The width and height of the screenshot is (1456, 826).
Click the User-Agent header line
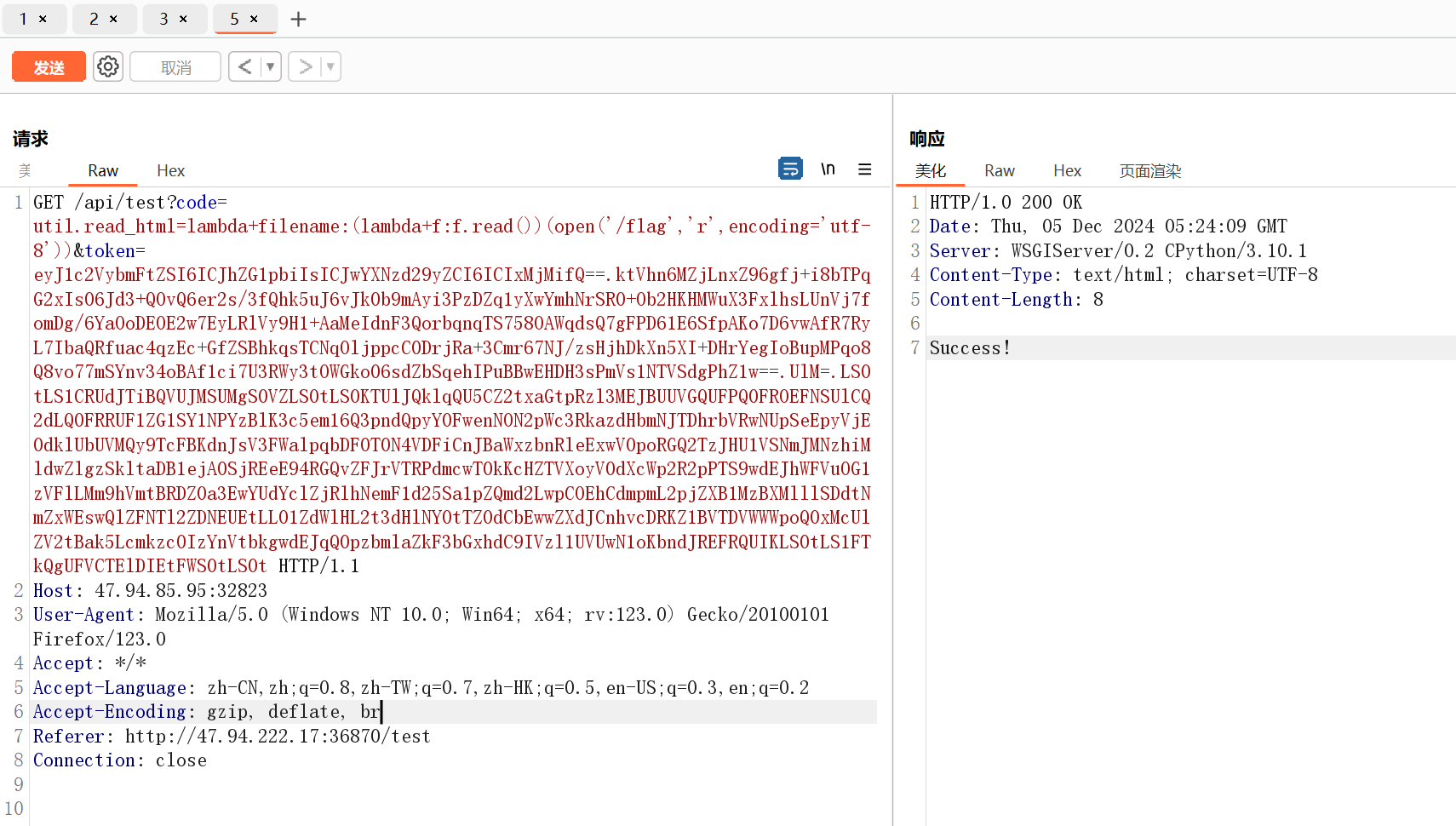[431, 627]
